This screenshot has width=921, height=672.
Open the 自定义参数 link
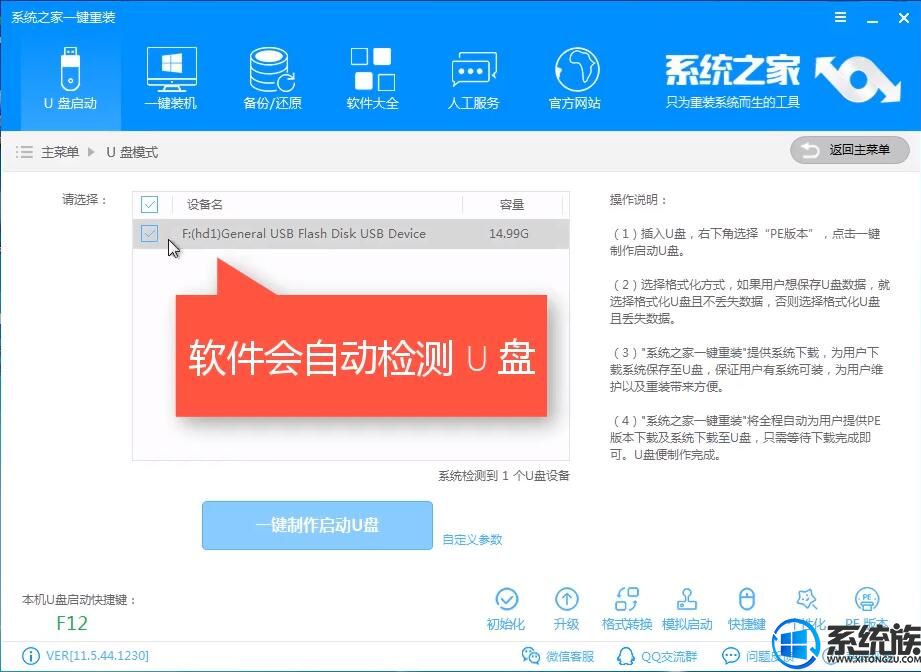(x=472, y=539)
